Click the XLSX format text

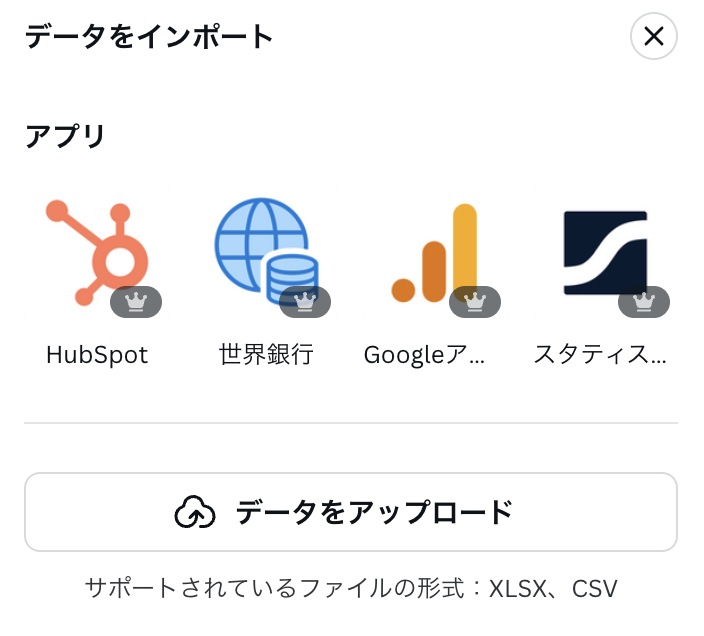coord(517,589)
